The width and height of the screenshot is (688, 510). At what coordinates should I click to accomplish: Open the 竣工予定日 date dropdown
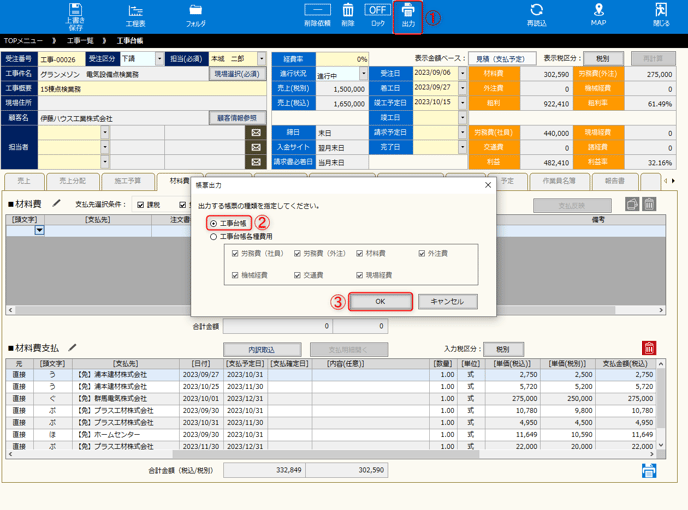pyautogui.click(x=462, y=103)
